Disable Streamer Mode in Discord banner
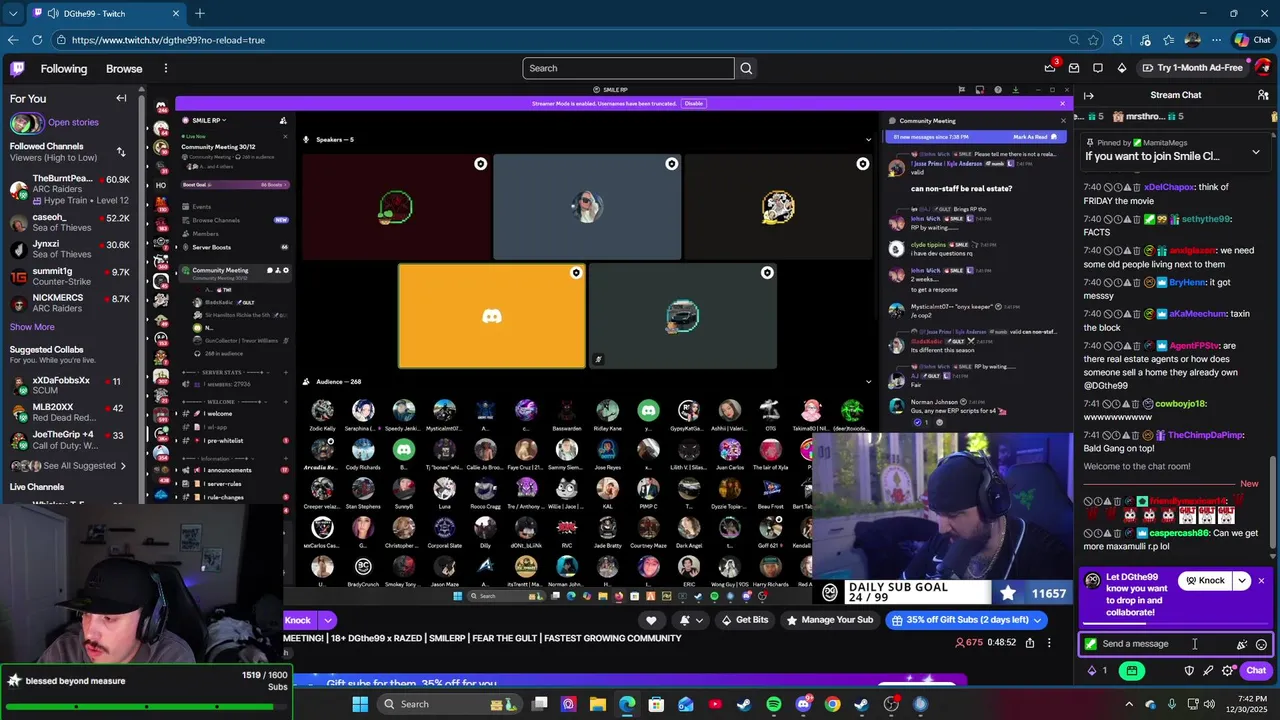Viewport: 1280px width, 720px height. [693, 103]
